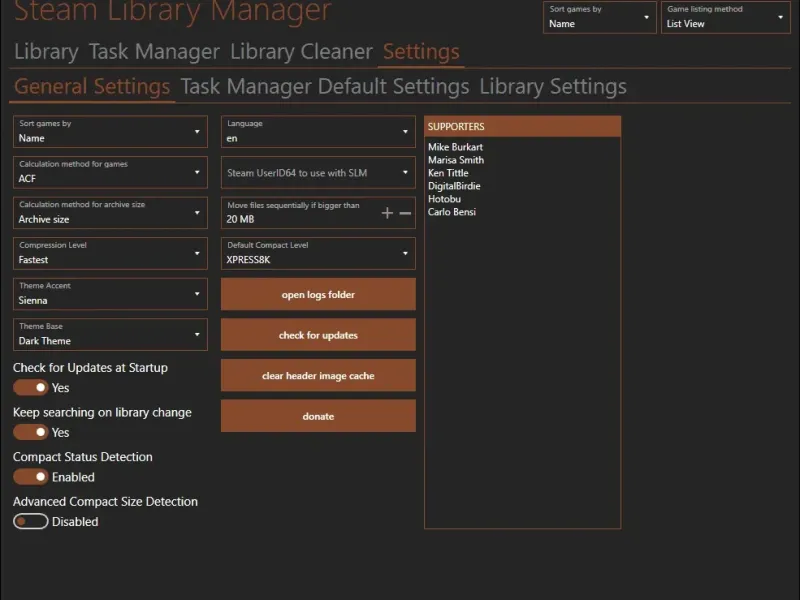The width and height of the screenshot is (800, 600).
Task: Open Calculation method for games dropdown
Action: (x=110, y=172)
